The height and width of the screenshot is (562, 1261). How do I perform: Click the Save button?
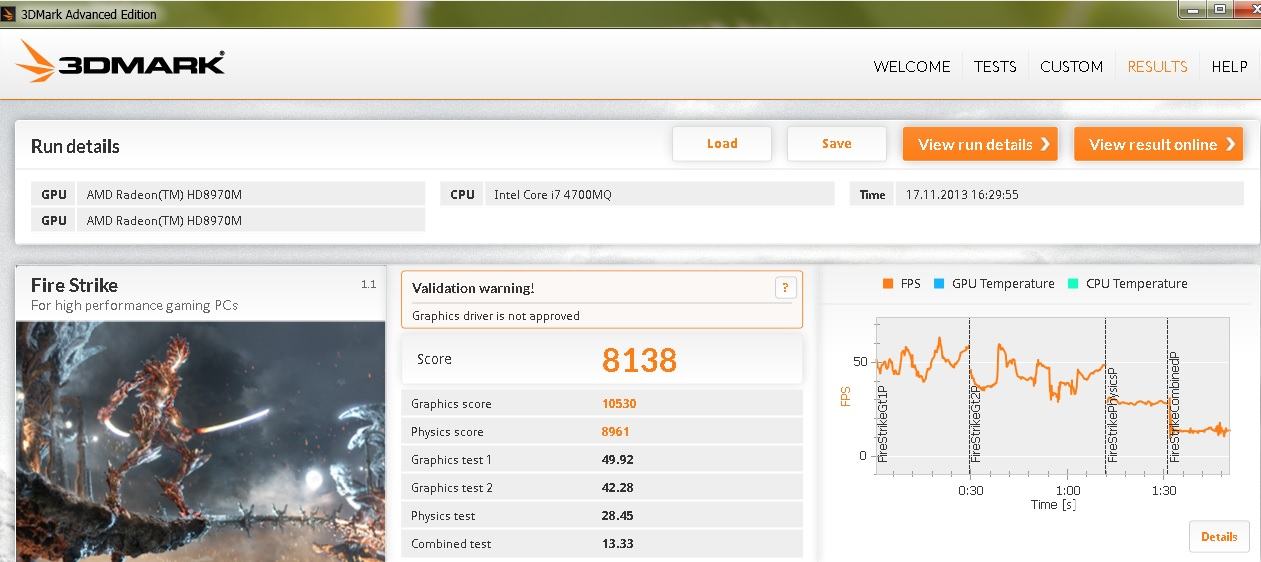[x=837, y=144]
